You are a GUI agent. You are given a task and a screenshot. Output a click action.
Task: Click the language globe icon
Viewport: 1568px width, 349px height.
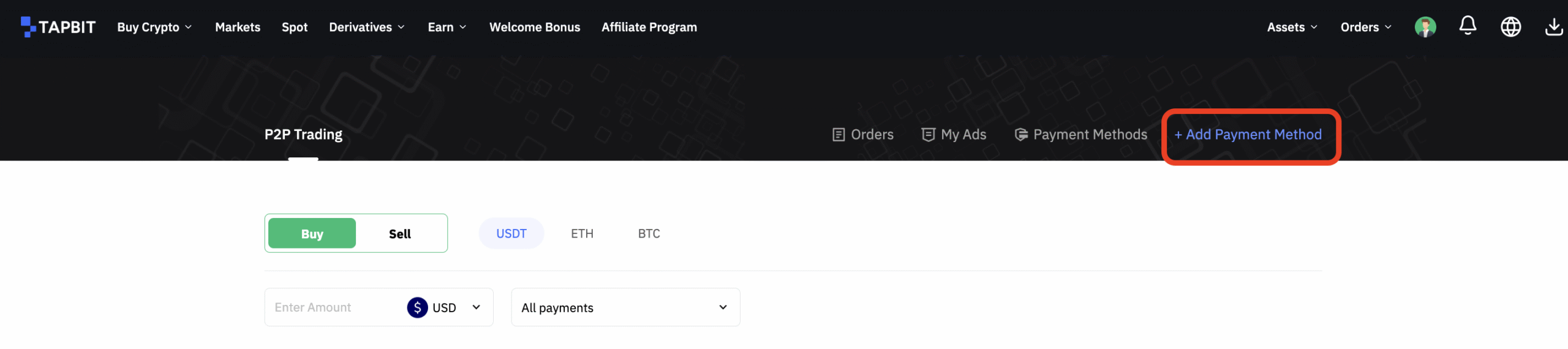[x=1510, y=27]
